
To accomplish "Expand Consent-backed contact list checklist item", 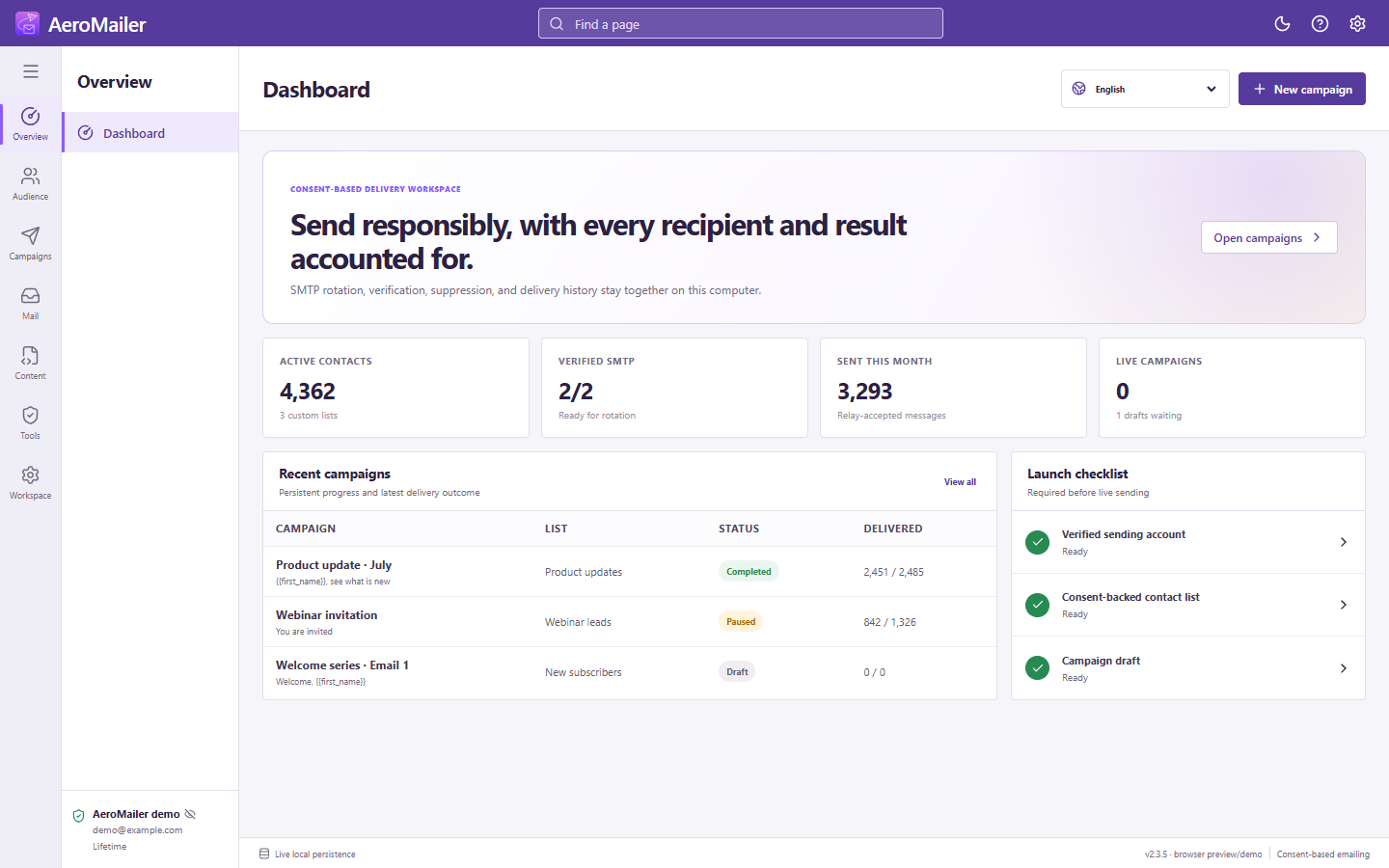I will coord(1188,605).
